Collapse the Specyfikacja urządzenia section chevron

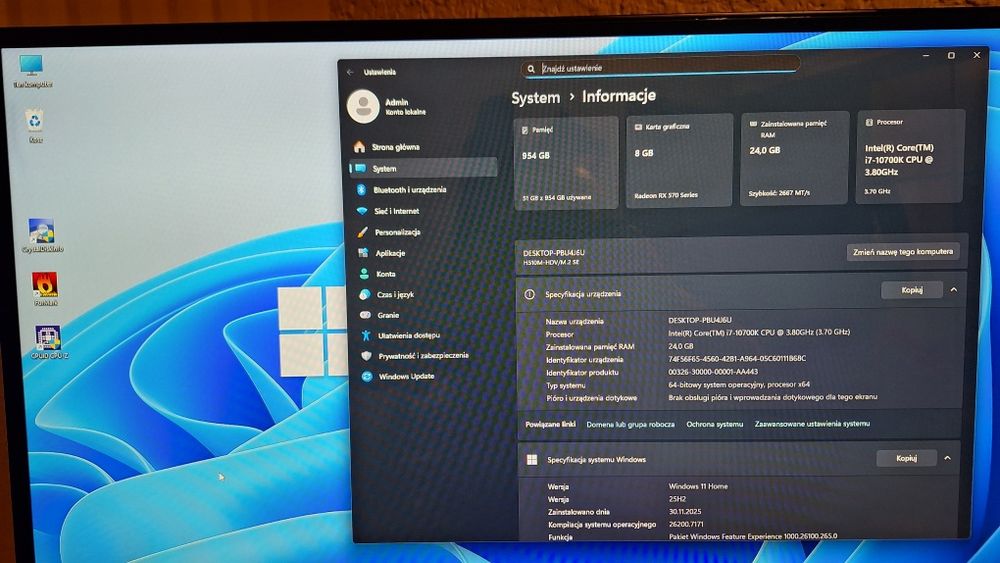pyautogui.click(x=953, y=289)
